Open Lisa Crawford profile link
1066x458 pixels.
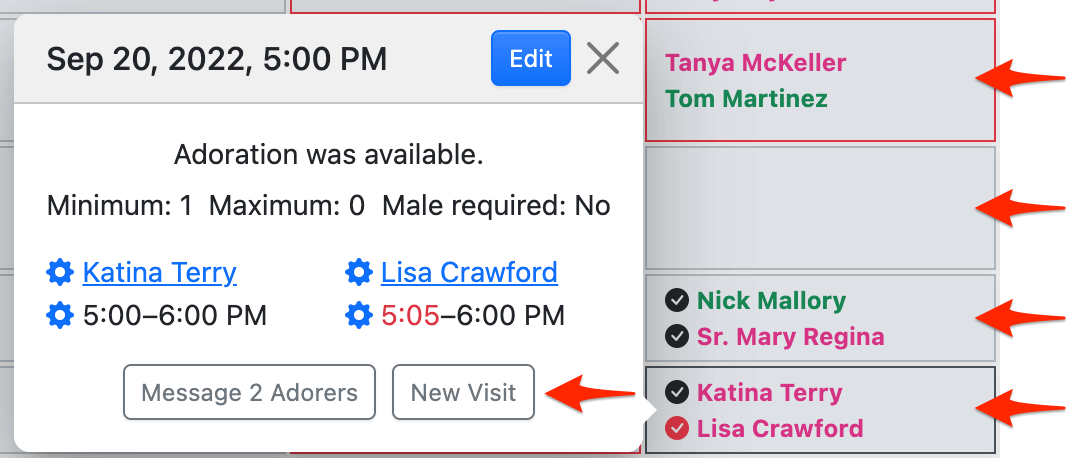[469, 272]
